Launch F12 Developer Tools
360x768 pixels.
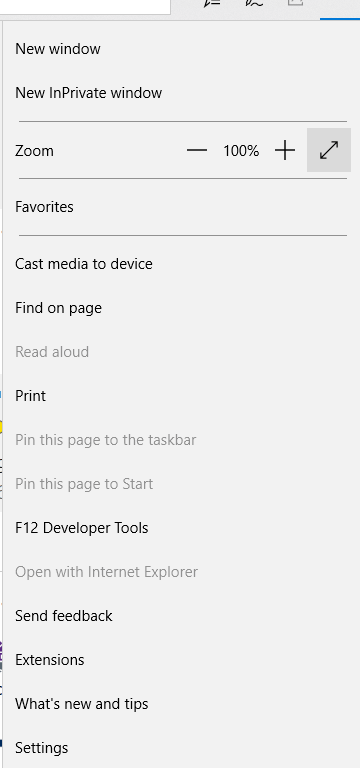coord(181,528)
